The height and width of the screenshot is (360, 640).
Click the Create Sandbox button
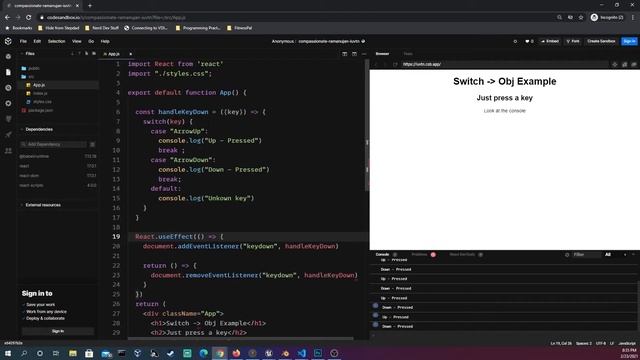tap(601, 41)
